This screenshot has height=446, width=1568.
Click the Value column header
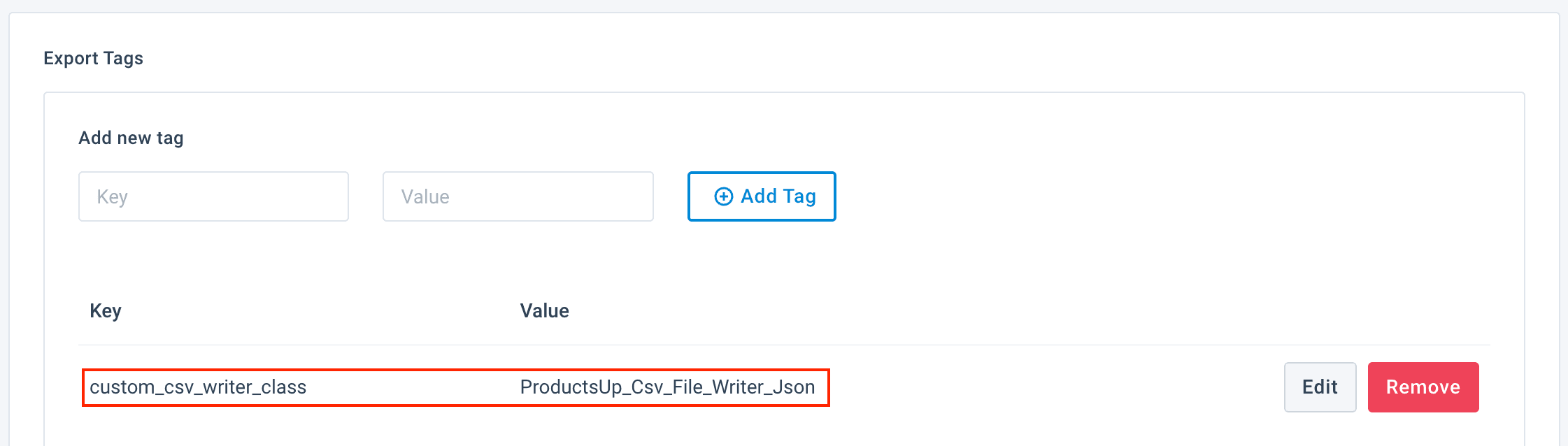(544, 311)
